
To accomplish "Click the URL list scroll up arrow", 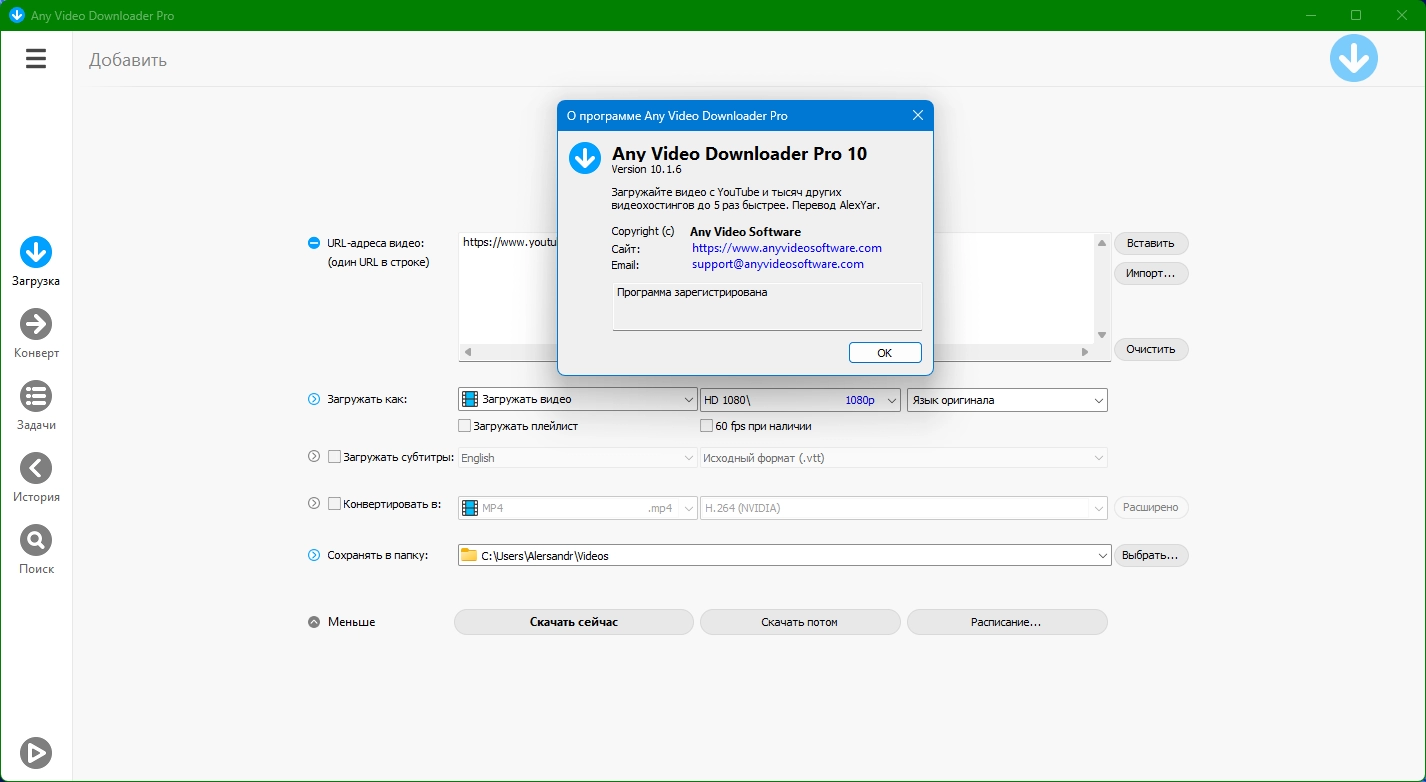I will (x=1103, y=243).
